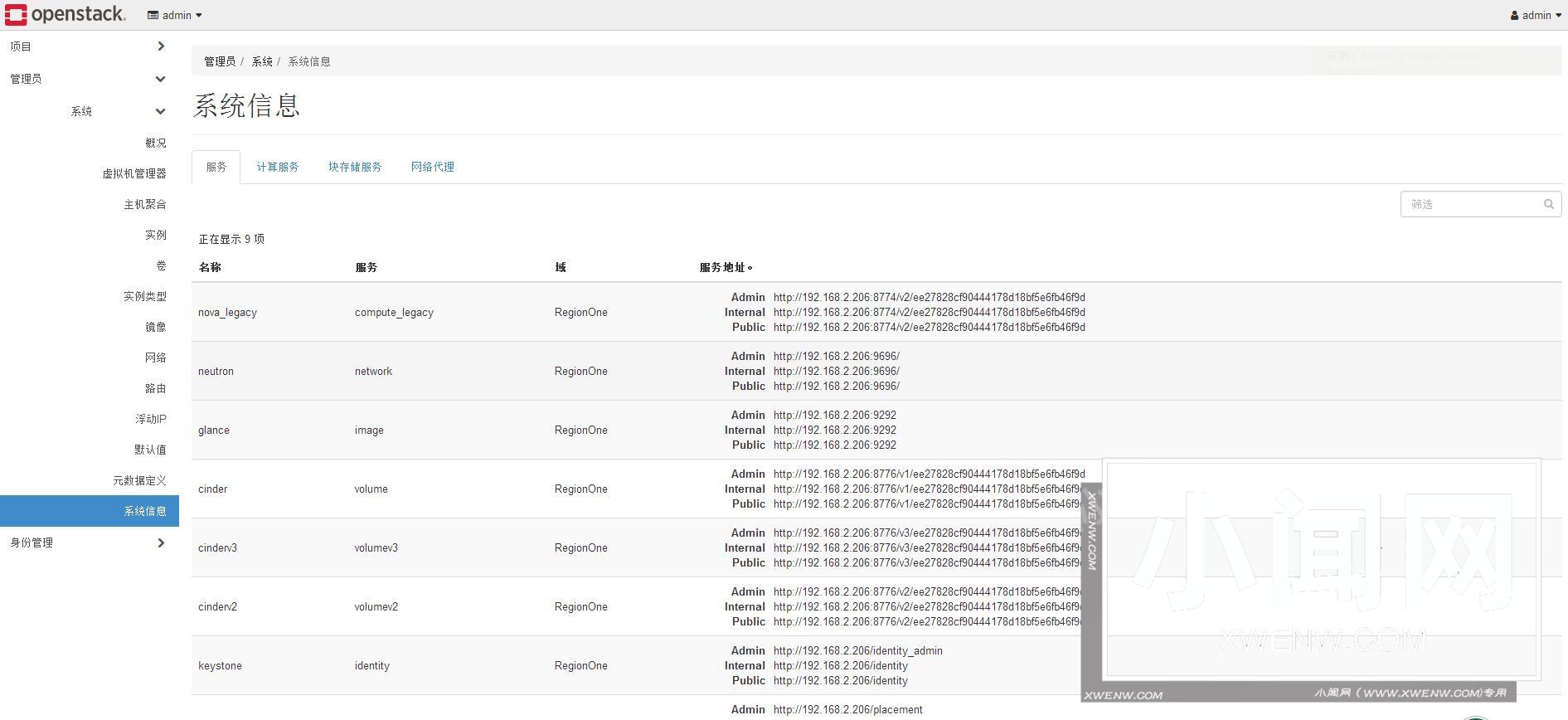Open the admin user menu
1568x720 pixels.
pos(1536,15)
